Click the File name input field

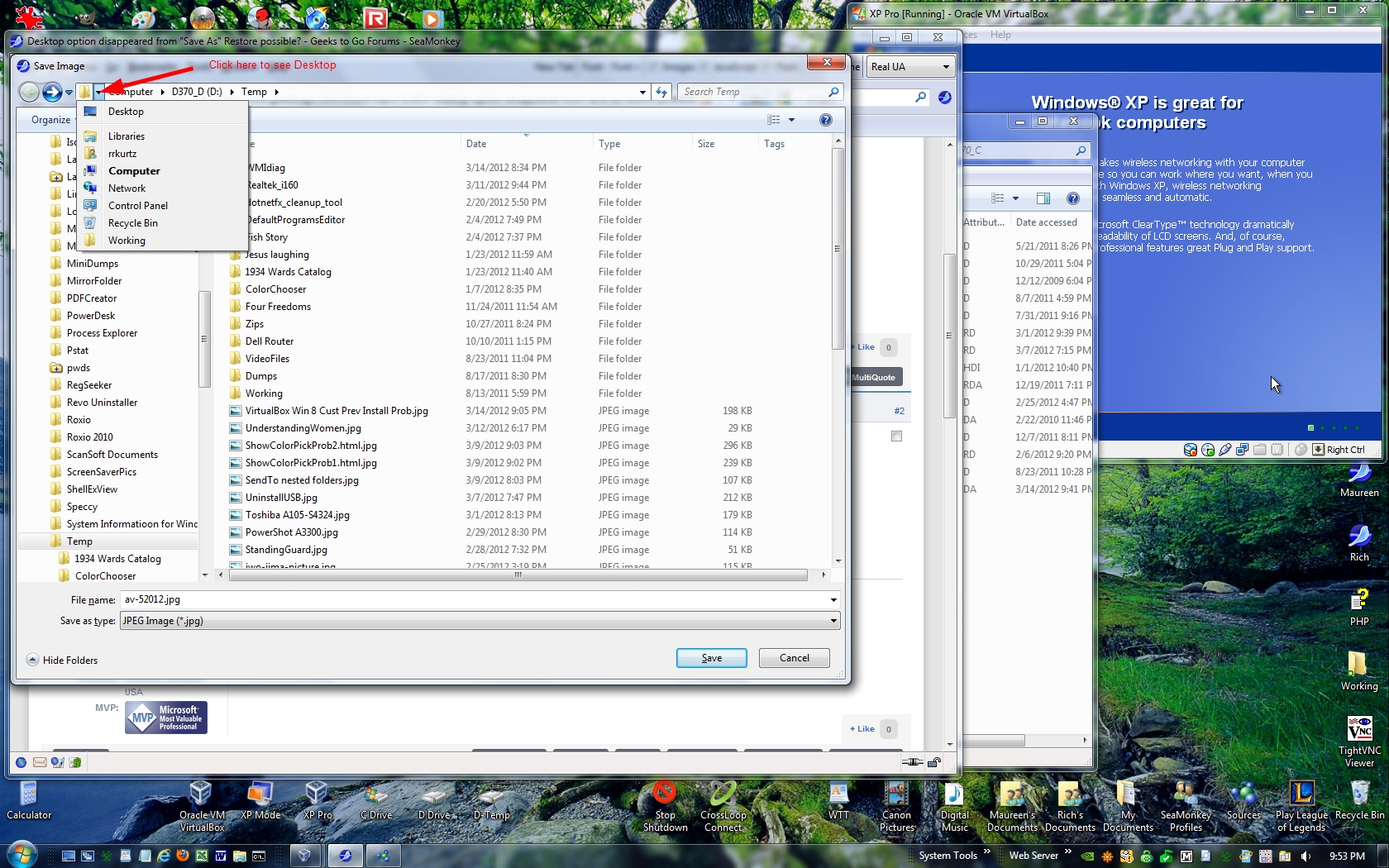pyautogui.click(x=475, y=600)
